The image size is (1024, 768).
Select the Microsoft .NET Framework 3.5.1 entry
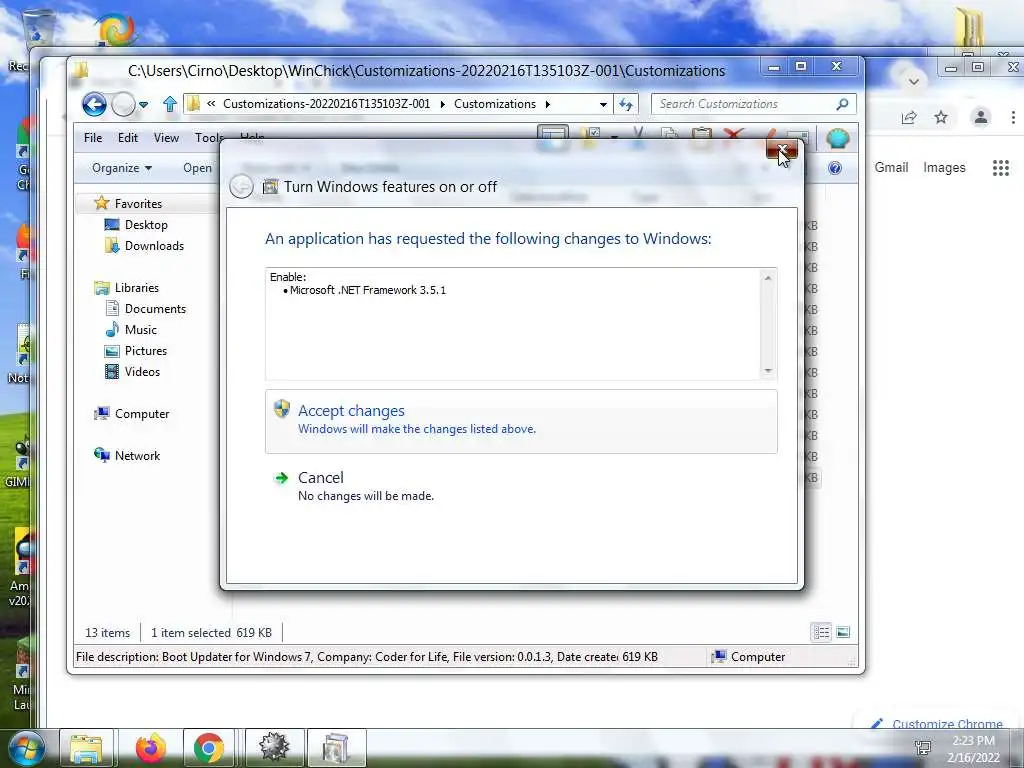[x=368, y=290]
